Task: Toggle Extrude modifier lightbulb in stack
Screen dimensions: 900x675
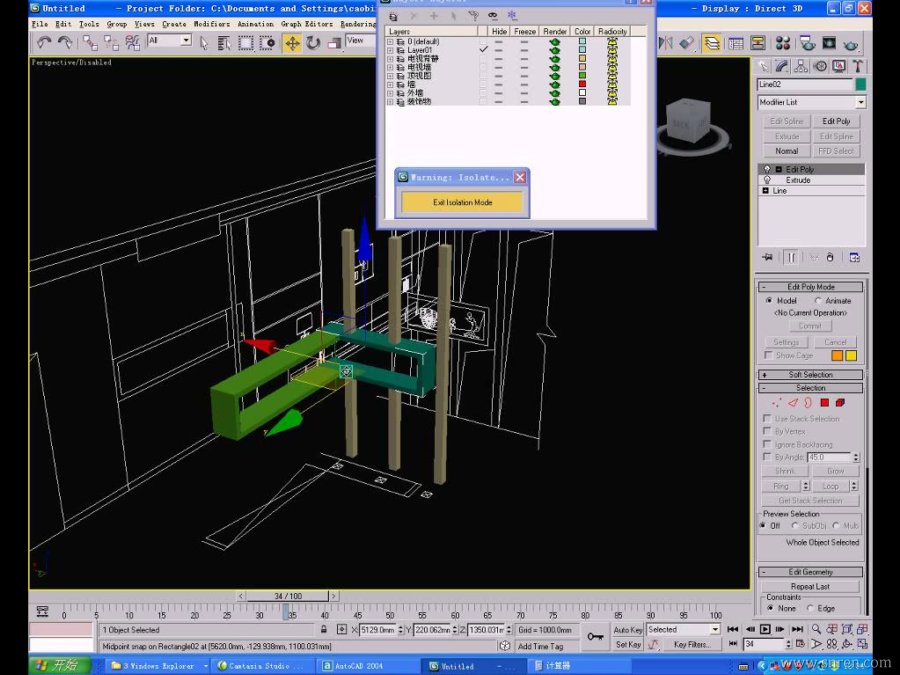Action: [x=767, y=180]
